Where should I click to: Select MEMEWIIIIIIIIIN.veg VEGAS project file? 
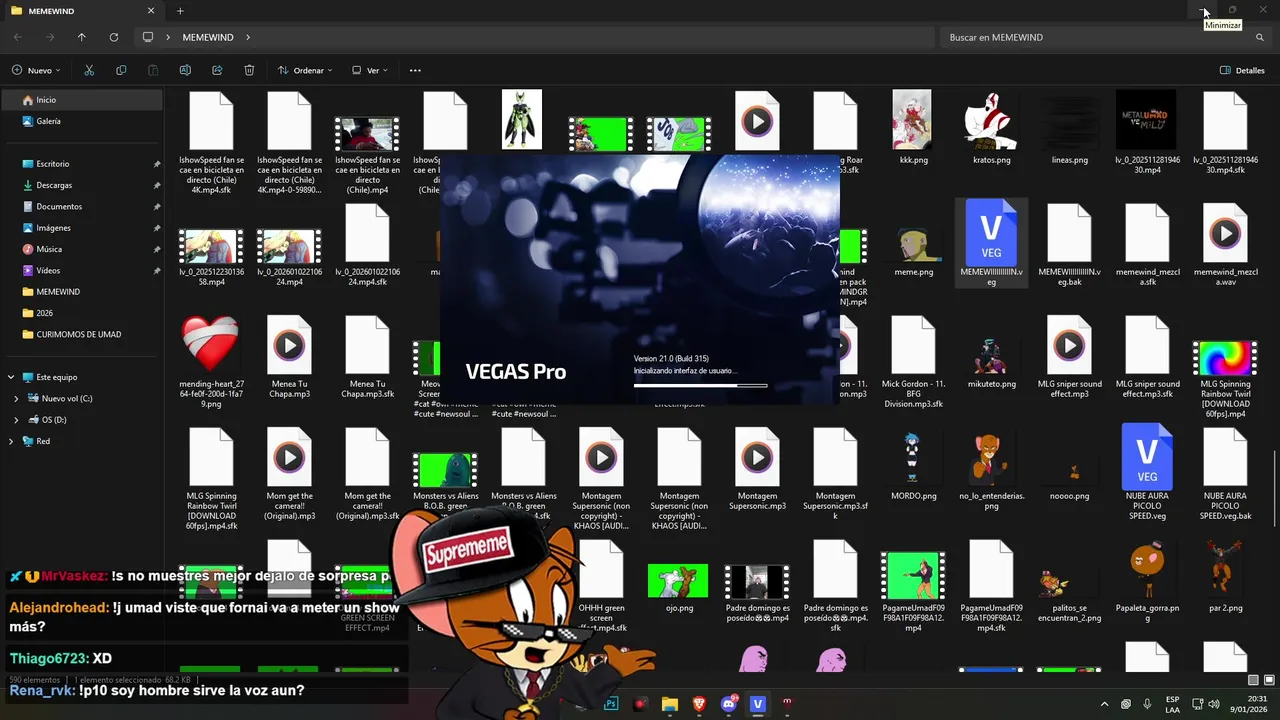[991, 243]
